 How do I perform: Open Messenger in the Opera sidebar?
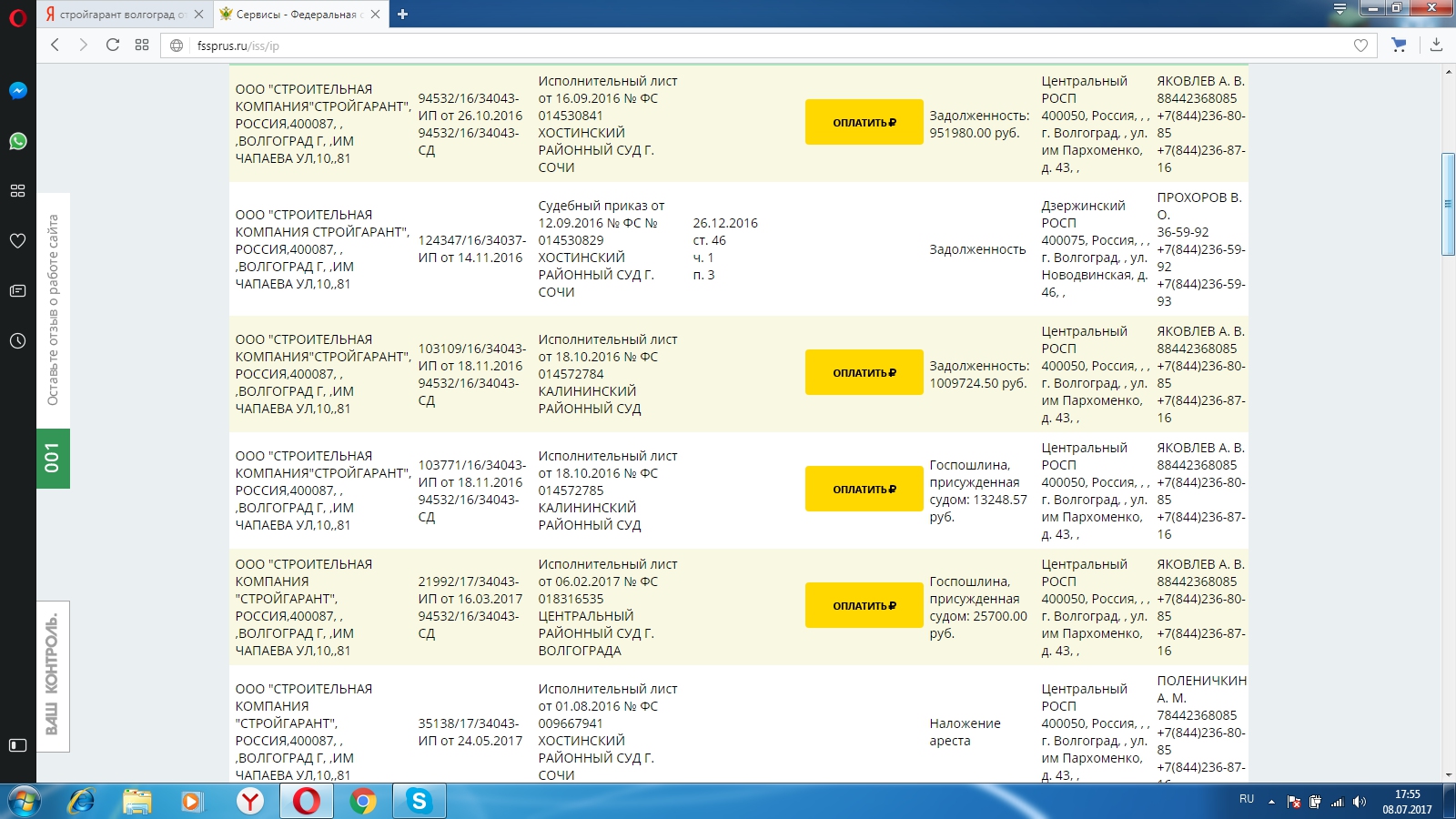click(18, 91)
